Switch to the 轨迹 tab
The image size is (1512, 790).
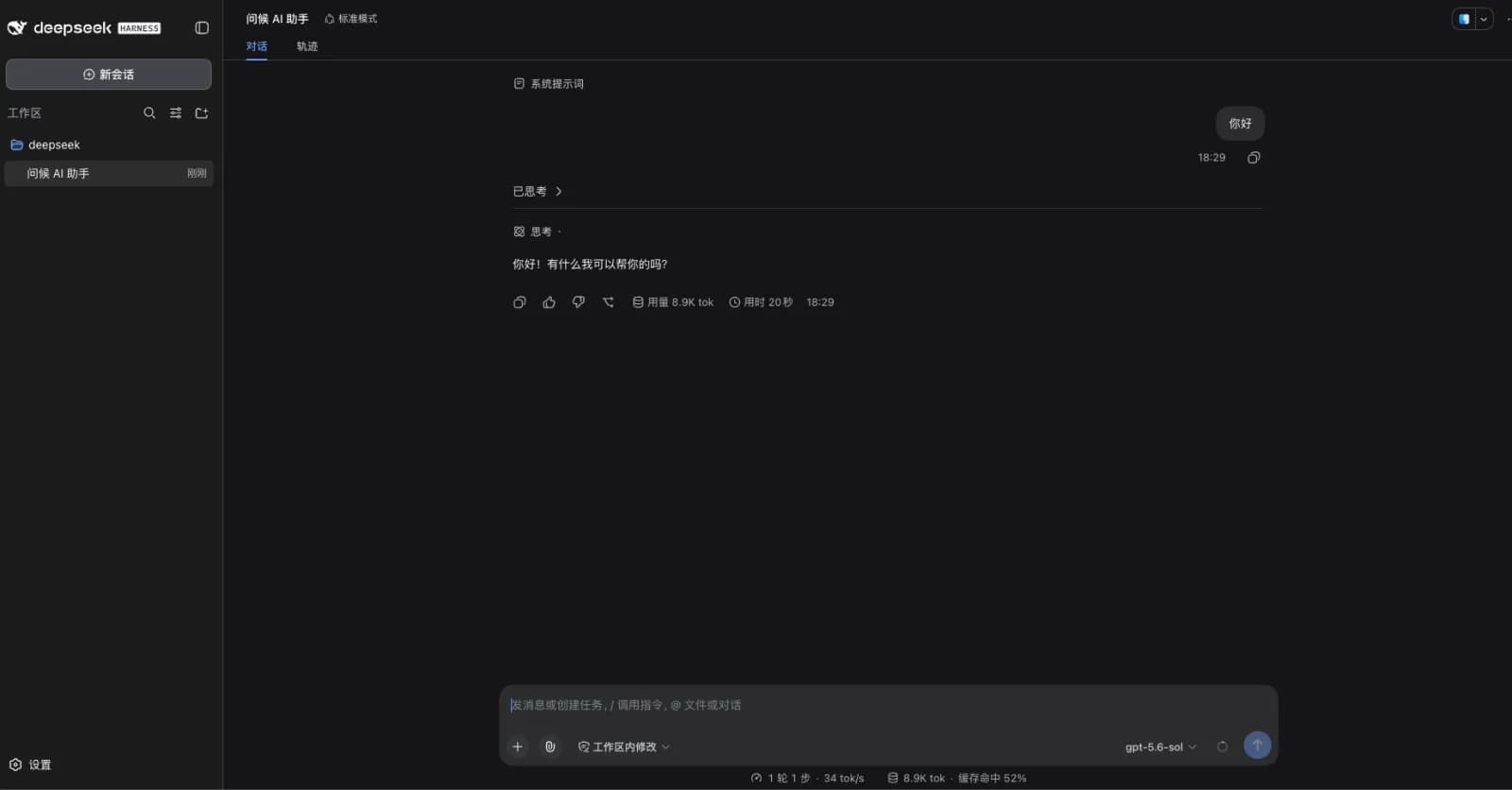[307, 46]
